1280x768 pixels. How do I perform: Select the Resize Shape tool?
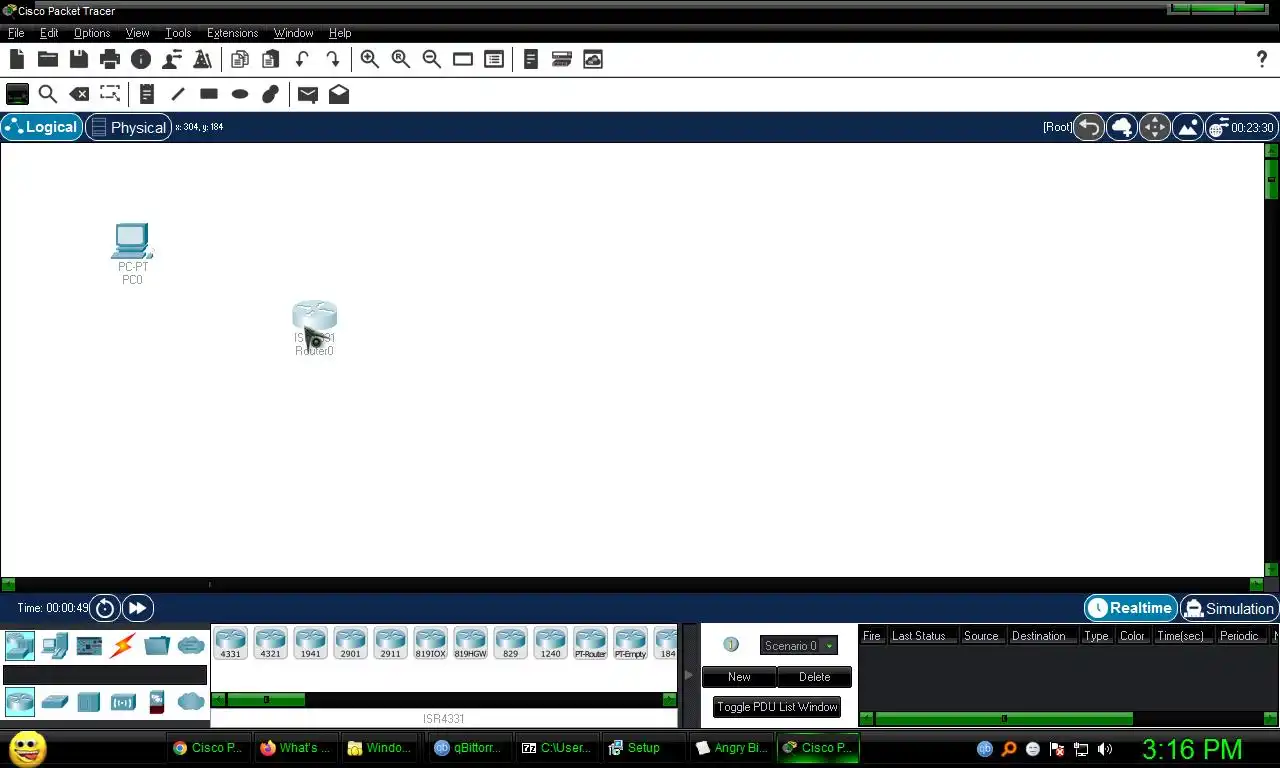pos(110,94)
